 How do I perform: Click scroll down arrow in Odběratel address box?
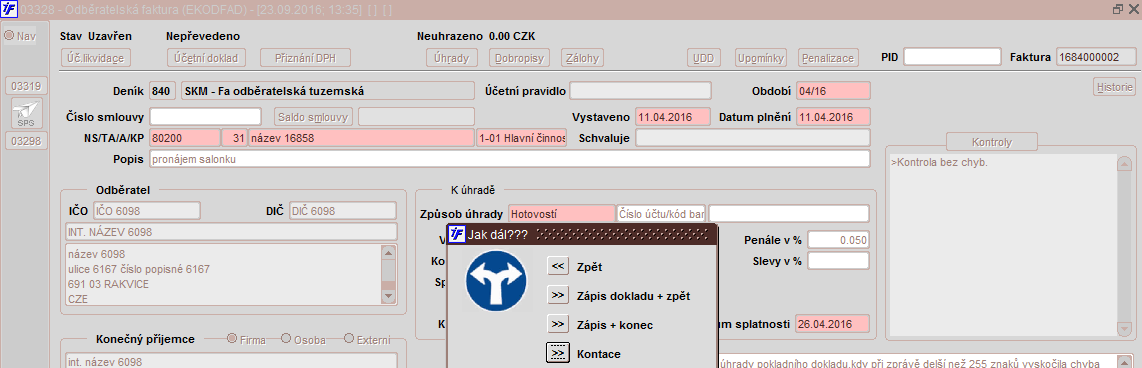389,297
